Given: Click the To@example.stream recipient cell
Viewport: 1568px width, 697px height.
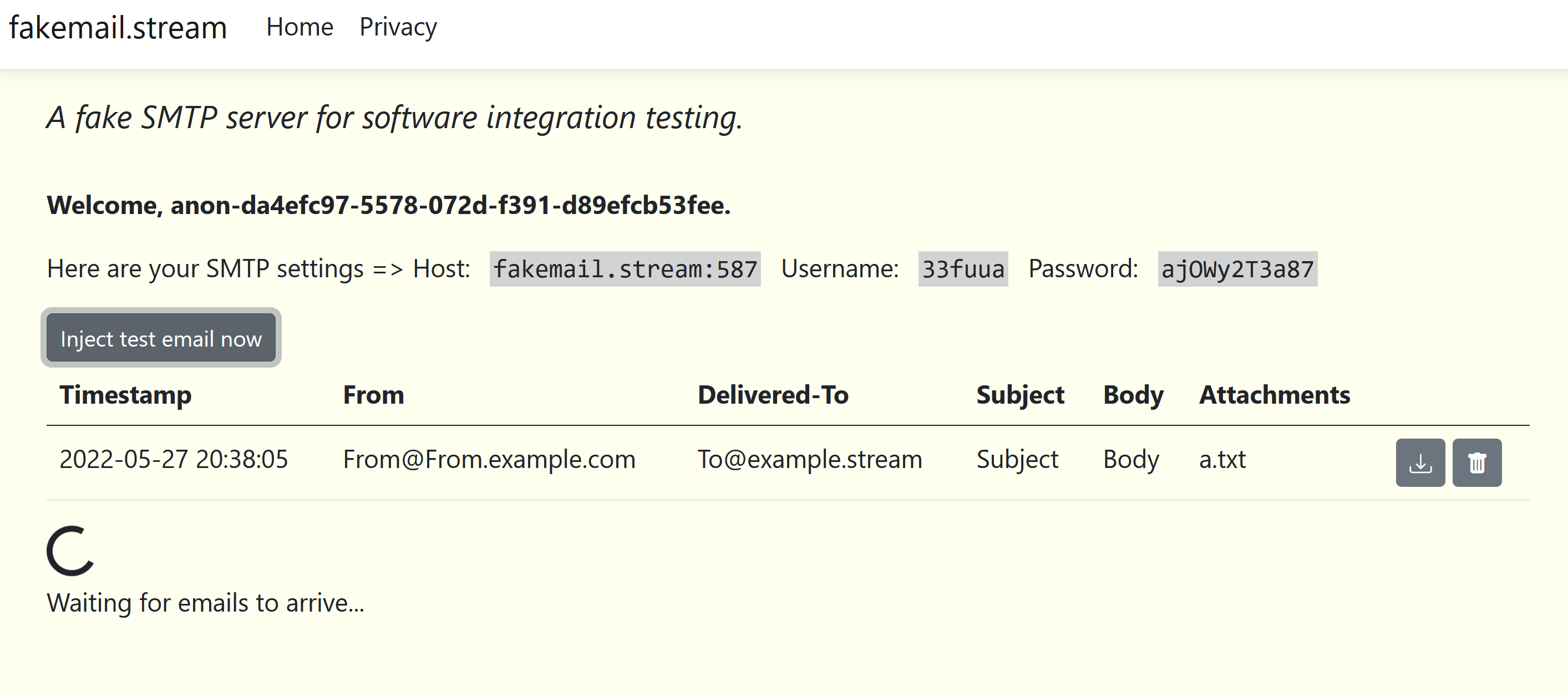Looking at the screenshot, I should click(x=809, y=460).
